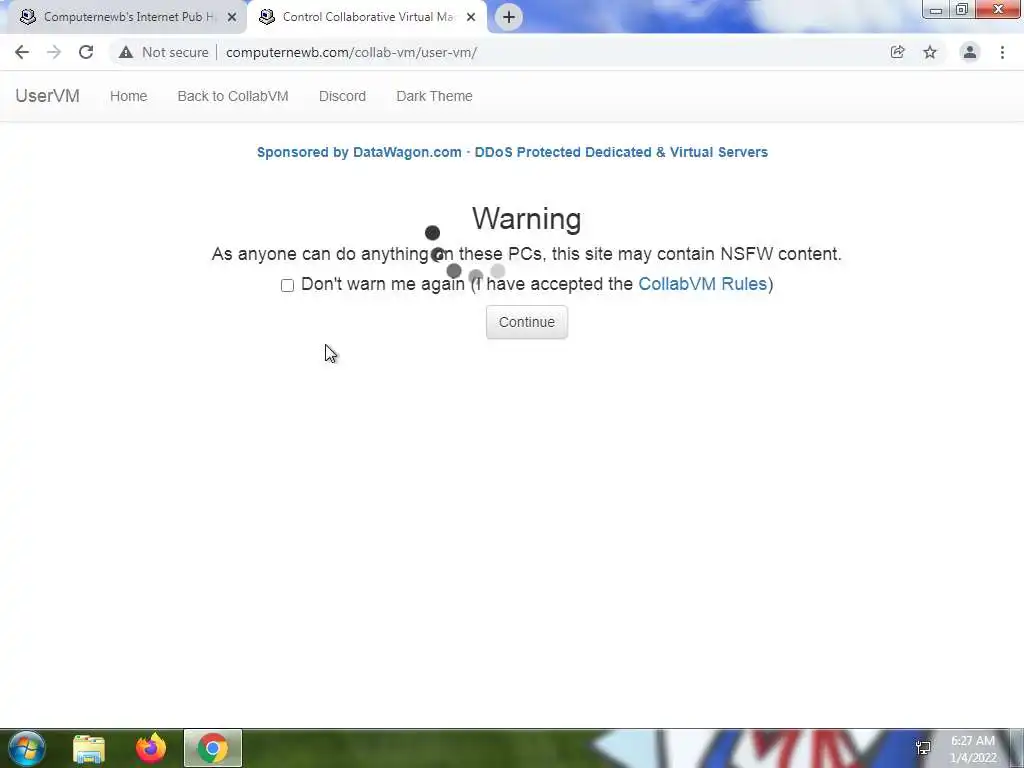1024x768 pixels.
Task: Close the Control Collaborative Virtual Machines tab
Action: 471,17
